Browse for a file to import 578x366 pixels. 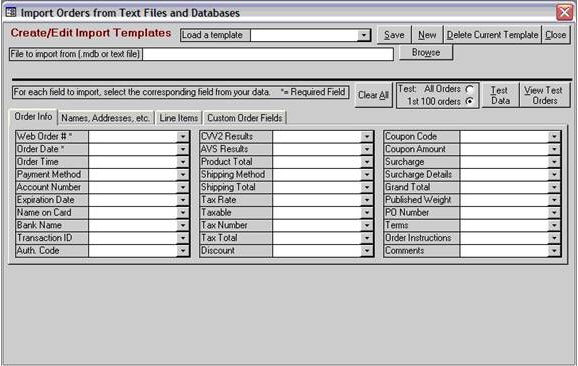coord(426,53)
